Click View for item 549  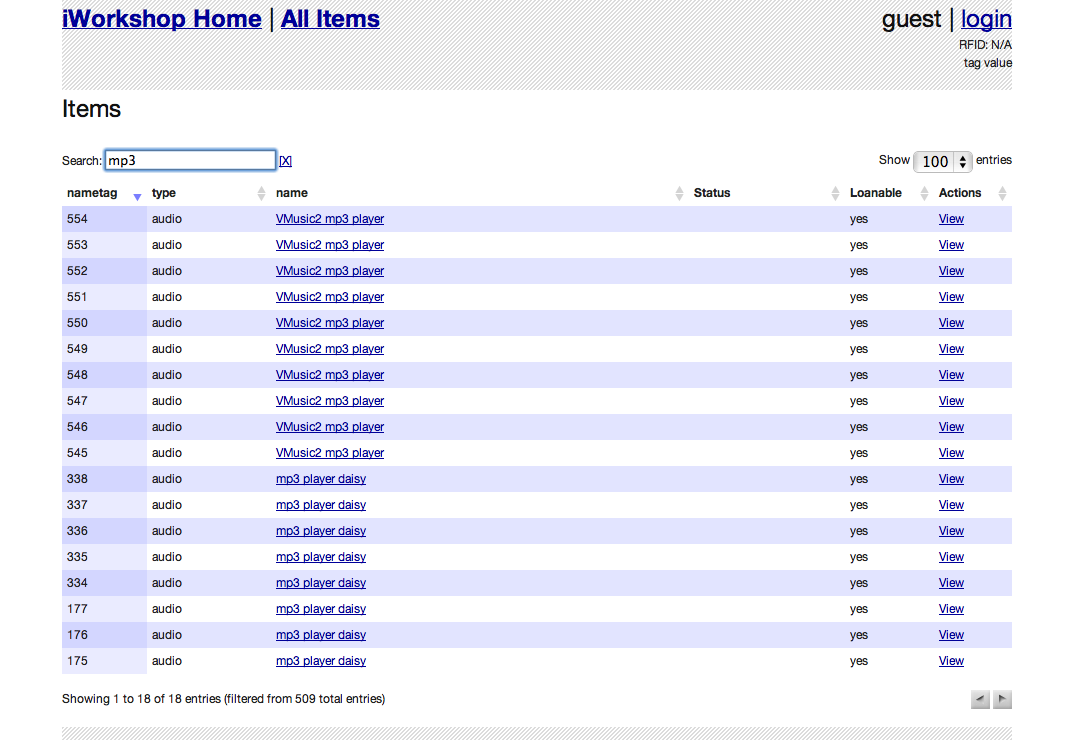[x=951, y=349]
